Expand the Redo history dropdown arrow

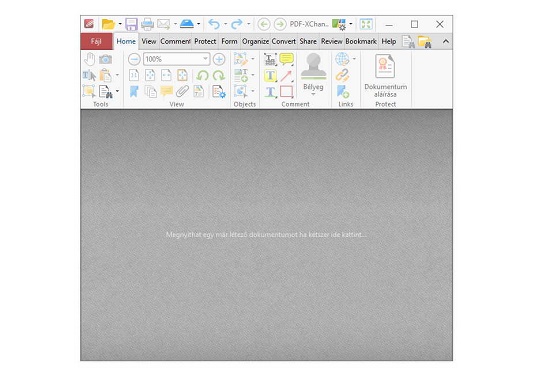(x=248, y=24)
